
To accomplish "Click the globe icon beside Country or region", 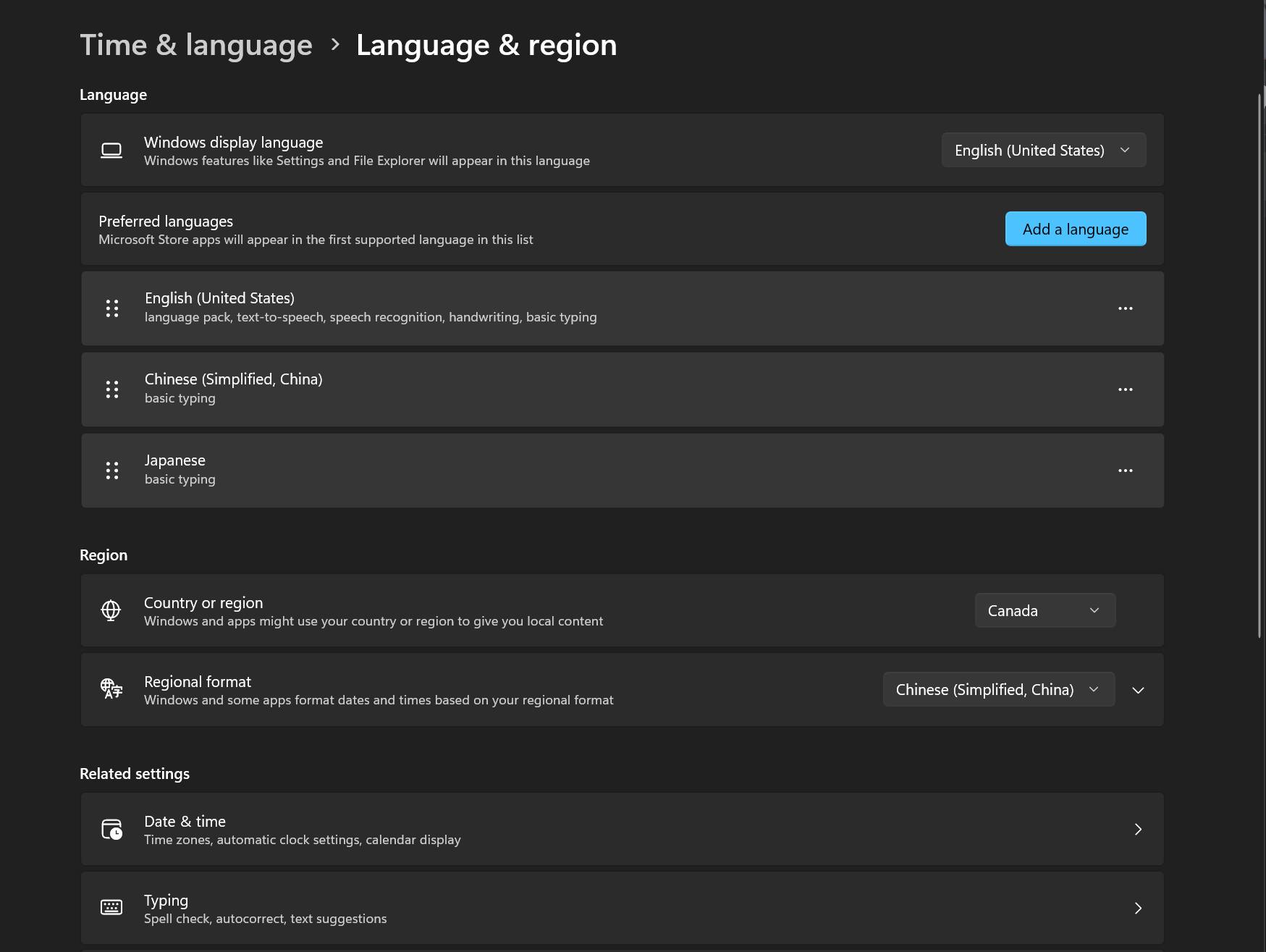I will click(x=111, y=610).
